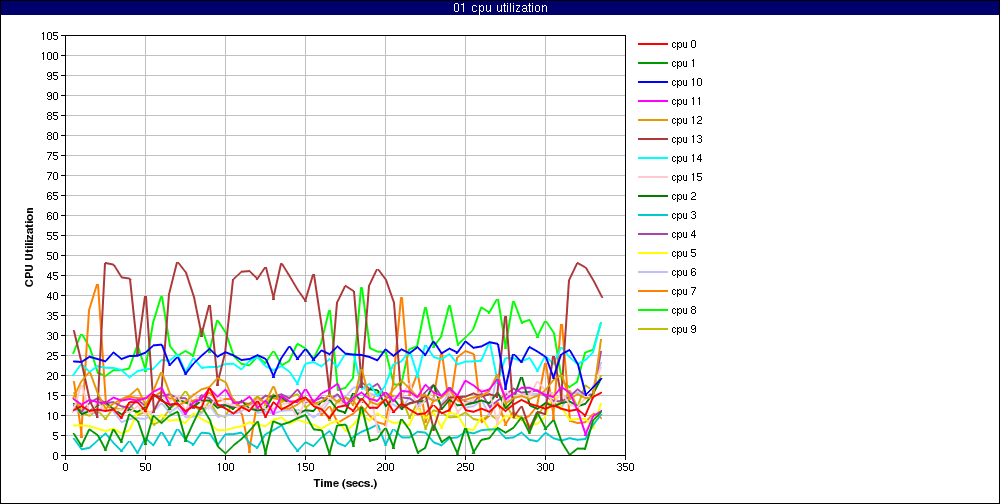Select the 'cpu 6' legend label
Image resolution: width=1000 pixels, height=504 pixels.
pyautogui.click(x=684, y=272)
